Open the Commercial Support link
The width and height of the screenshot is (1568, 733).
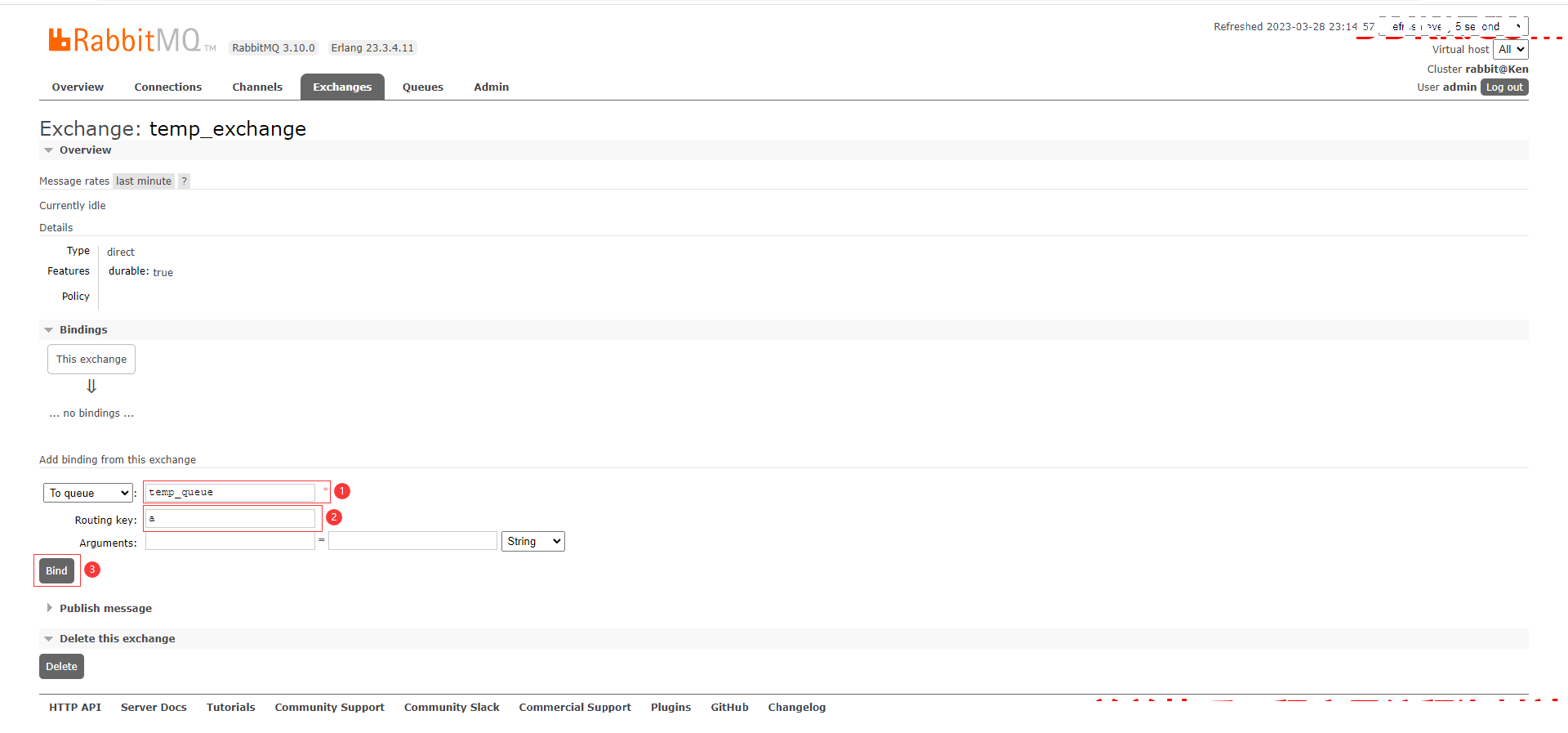(x=575, y=707)
